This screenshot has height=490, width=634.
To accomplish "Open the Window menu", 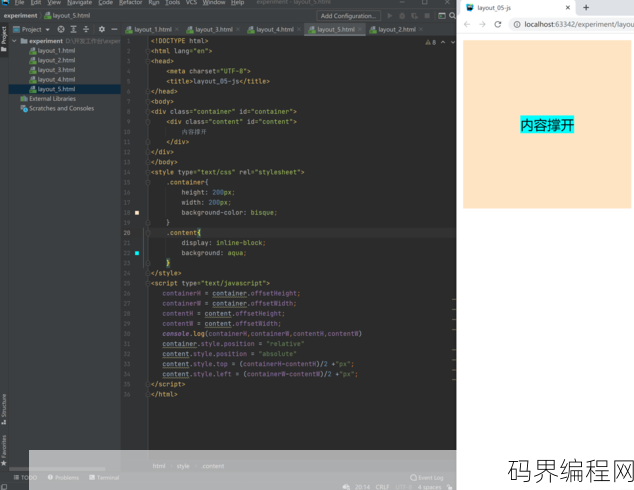I will (213, 2).
